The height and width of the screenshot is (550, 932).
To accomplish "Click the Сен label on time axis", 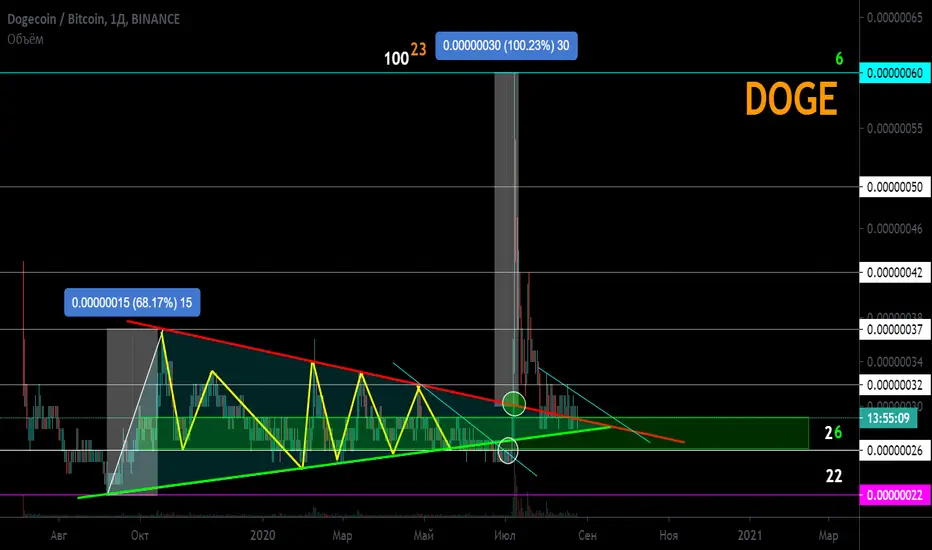I will [x=587, y=536].
